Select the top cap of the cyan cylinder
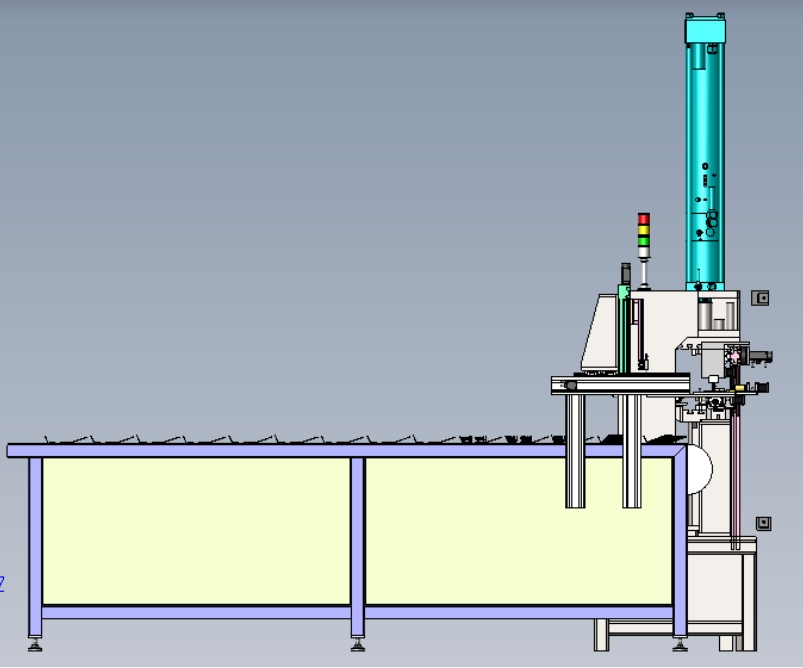 pyautogui.click(x=705, y=29)
